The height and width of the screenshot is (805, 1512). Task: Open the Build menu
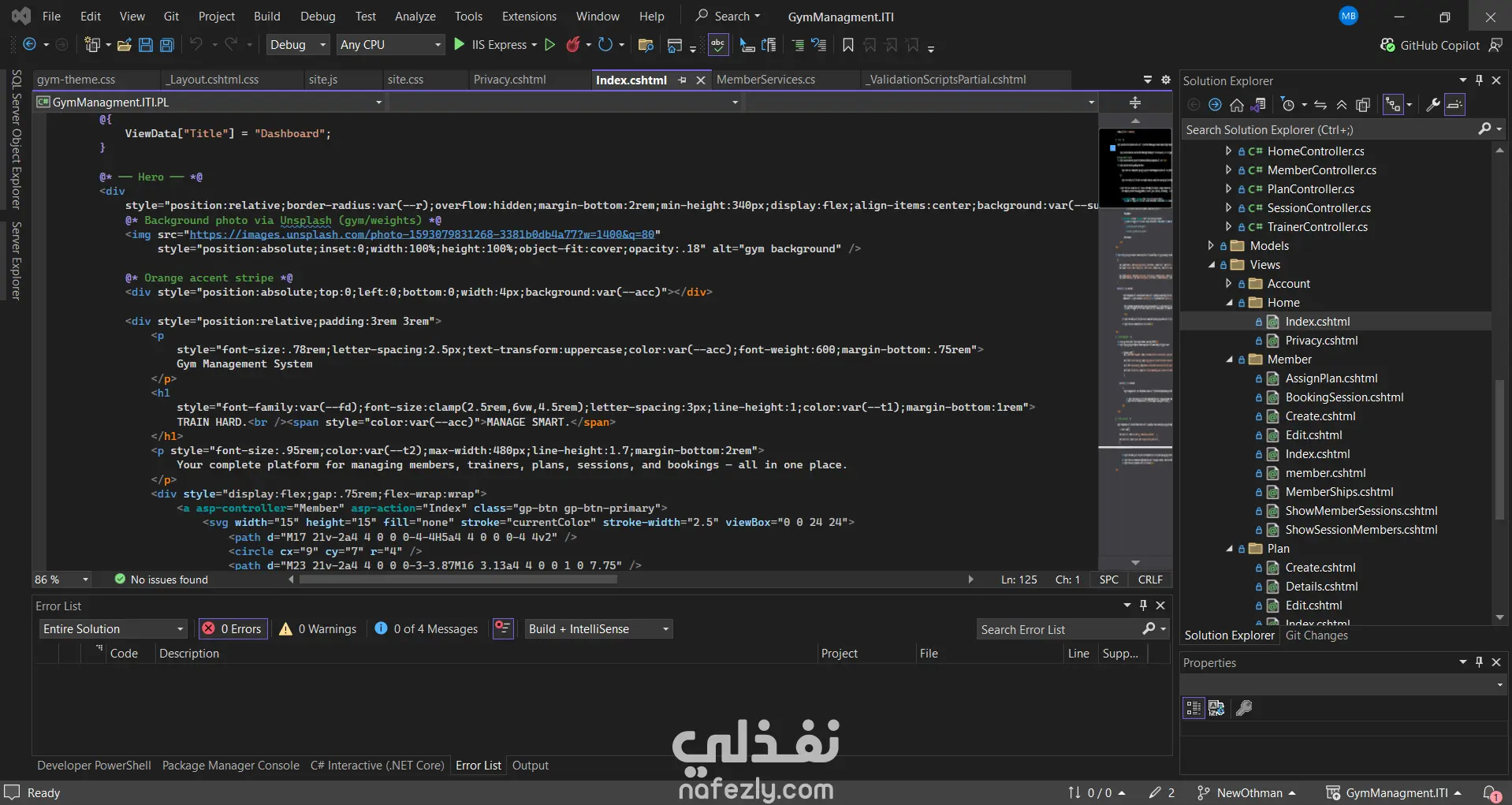pyautogui.click(x=266, y=17)
